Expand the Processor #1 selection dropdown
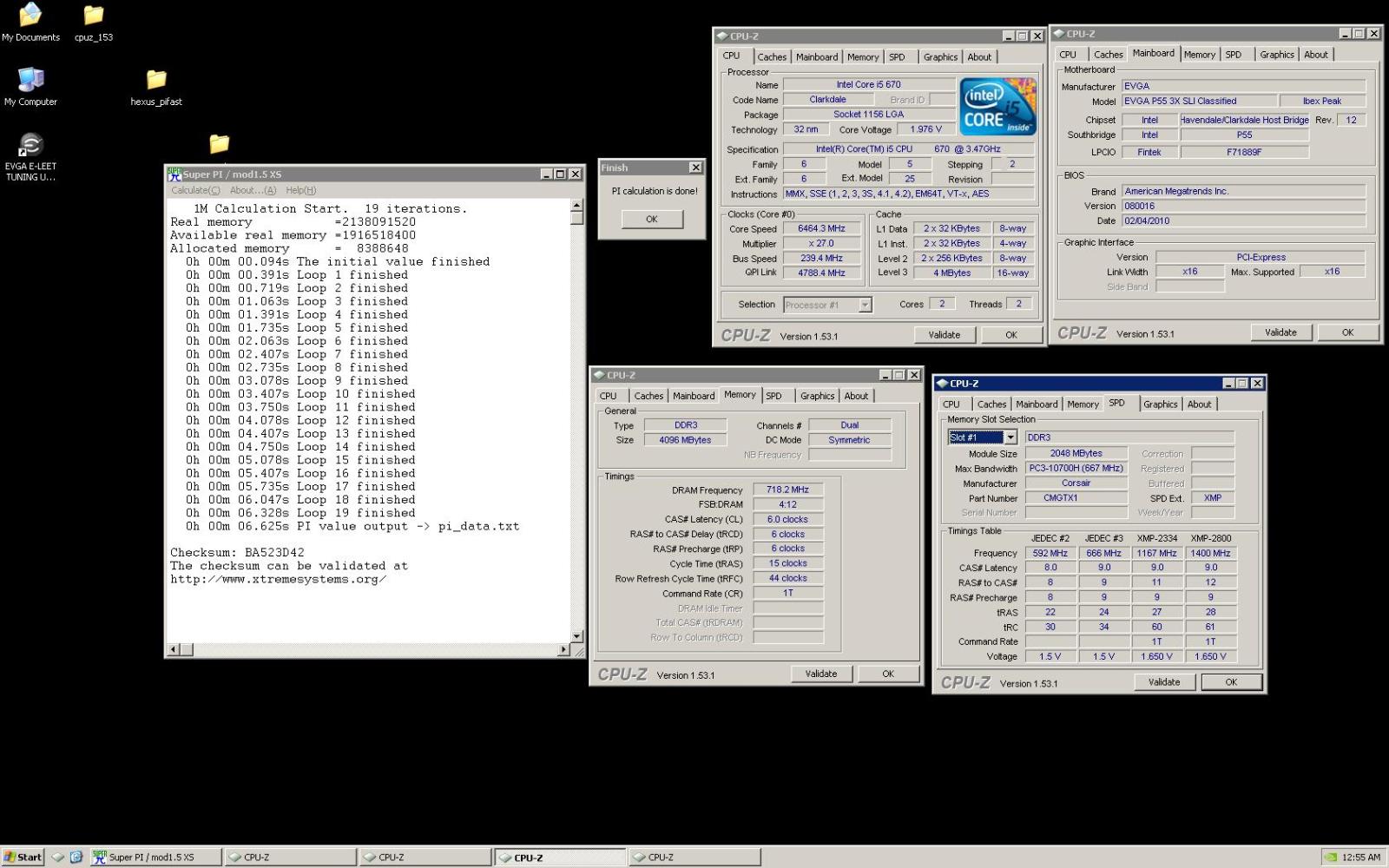This screenshot has width=1389, height=868. [865, 305]
